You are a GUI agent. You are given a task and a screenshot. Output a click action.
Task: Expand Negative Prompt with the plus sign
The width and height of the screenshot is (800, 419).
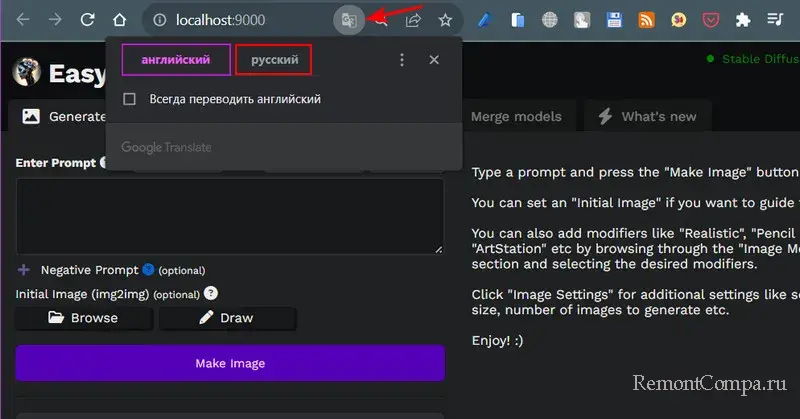tap(24, 270)
